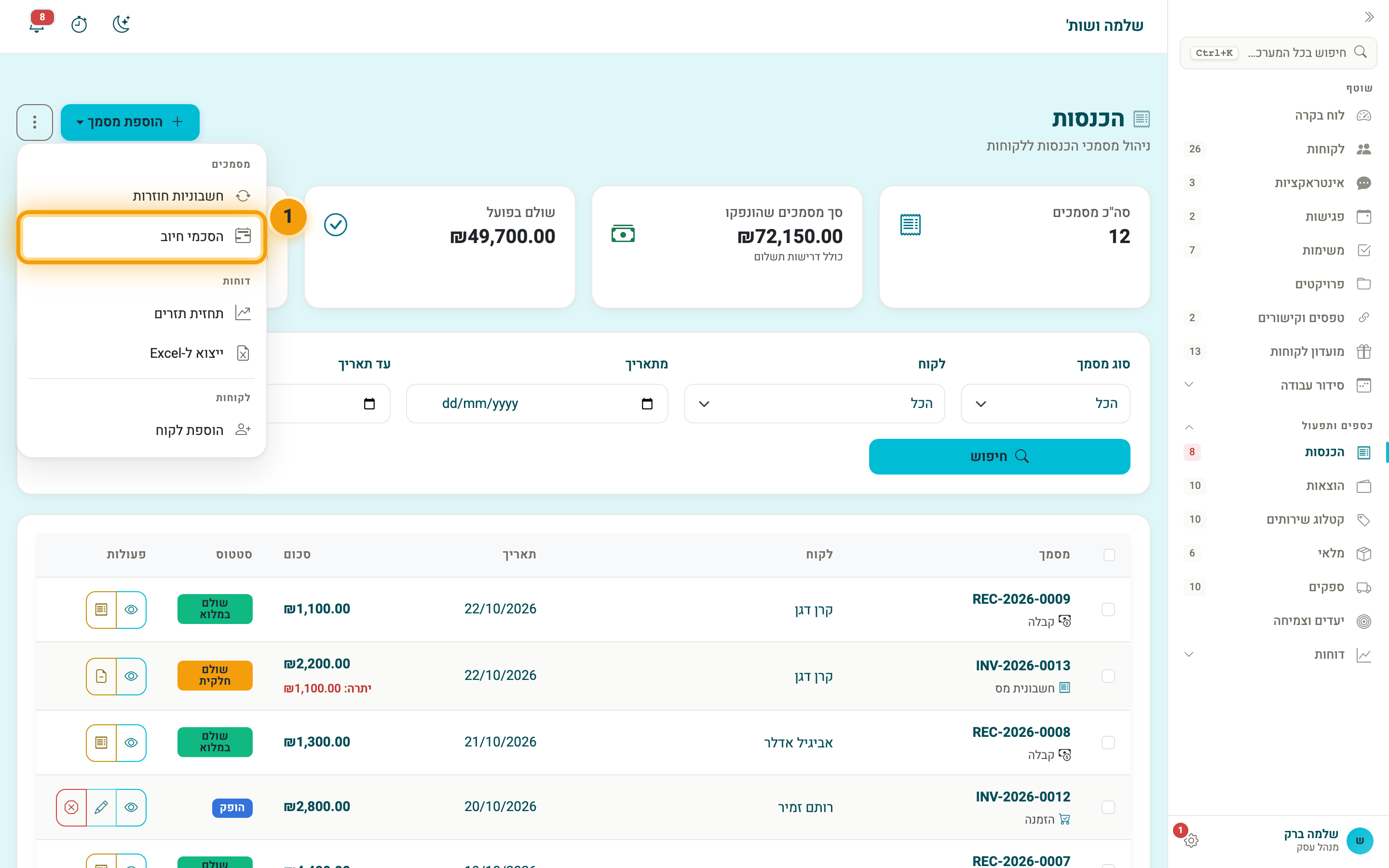
Task: View INV-2026-0012 using eye icon
Action: click(131, 807)
